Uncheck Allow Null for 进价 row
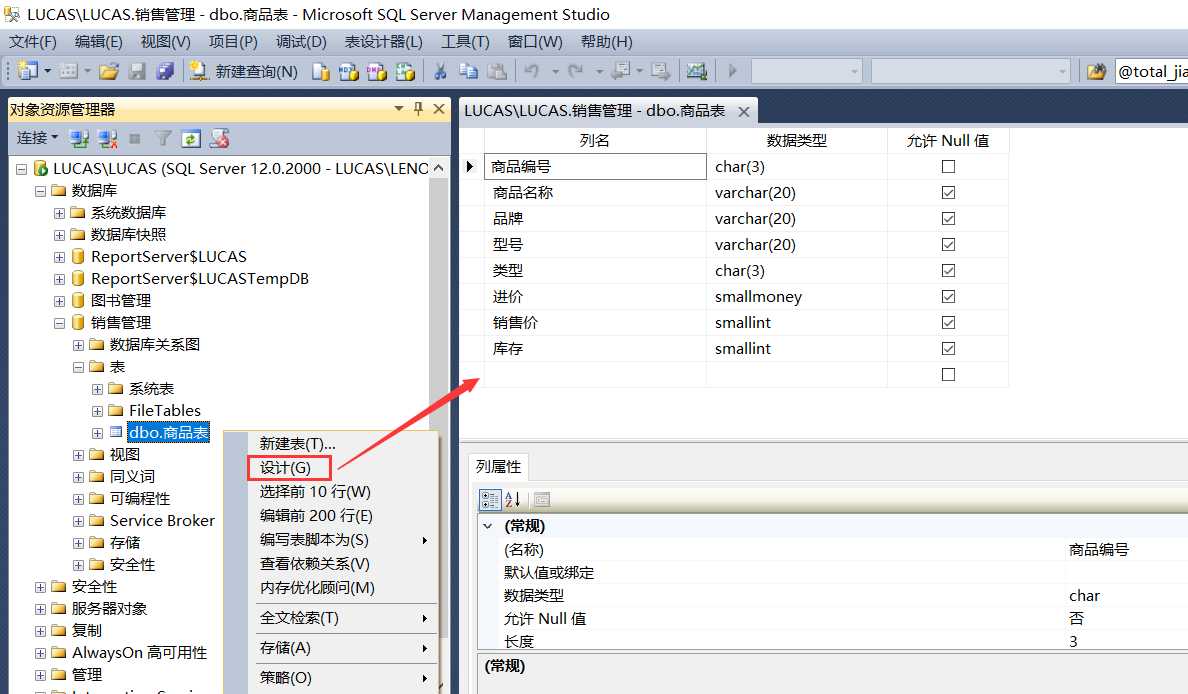Image resolution: width=1188 pixels, height=694 pixels. coord(948,296)
